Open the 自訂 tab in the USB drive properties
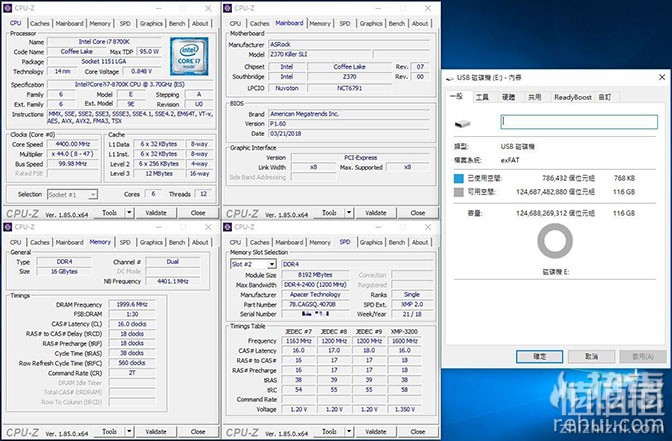Image resolution: width=672 pixels, height=441 pixels. point(604,97)
